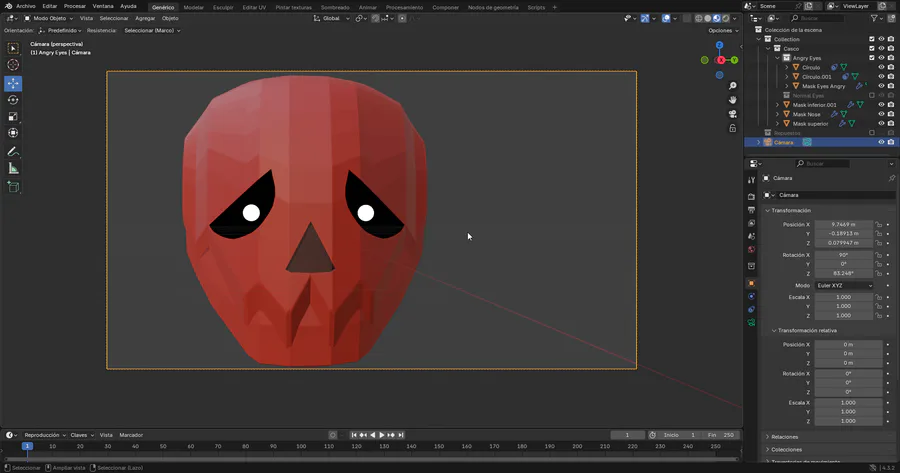Hide Círculo in the viewport
Screen dimensions: 900x473
coord(881,67)
